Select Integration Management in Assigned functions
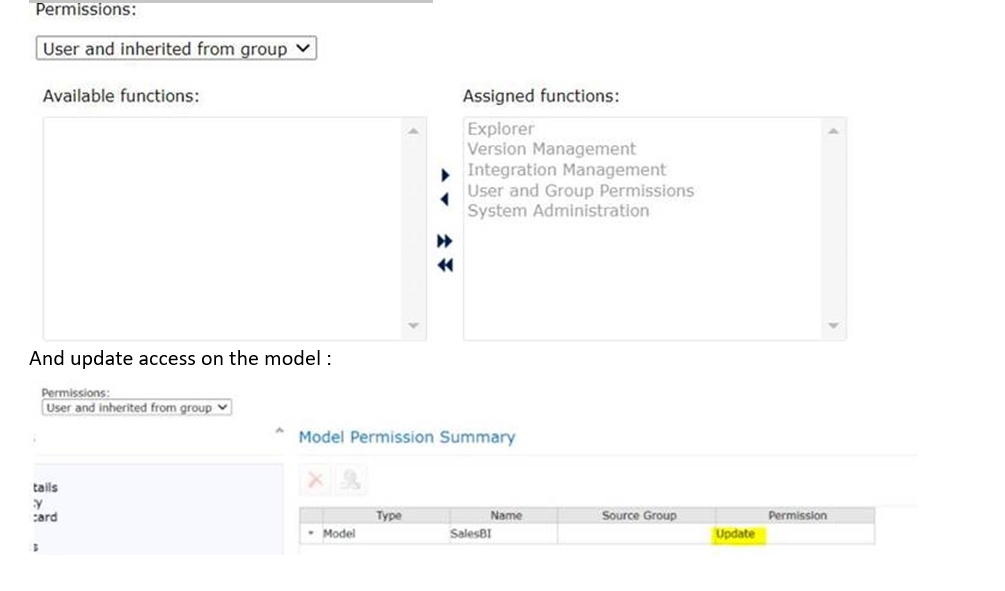Image resolution: width=1005 pixels, height=591 pixels. (x=566, y=170)
